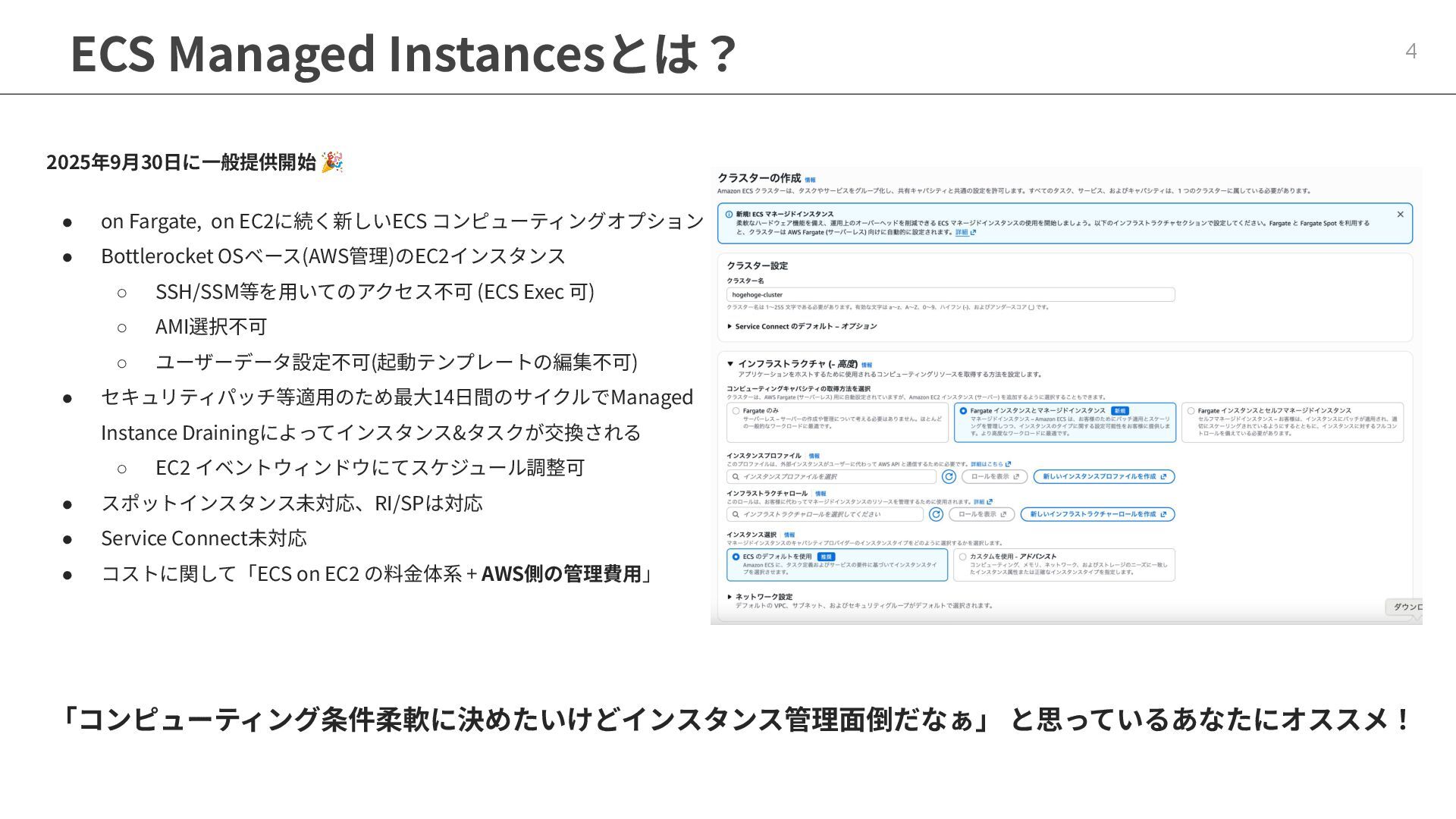The width and height of the screenshot is (1456, 819).
Task: Expand the ネットワーク設定 section
Action: [730, 597]
